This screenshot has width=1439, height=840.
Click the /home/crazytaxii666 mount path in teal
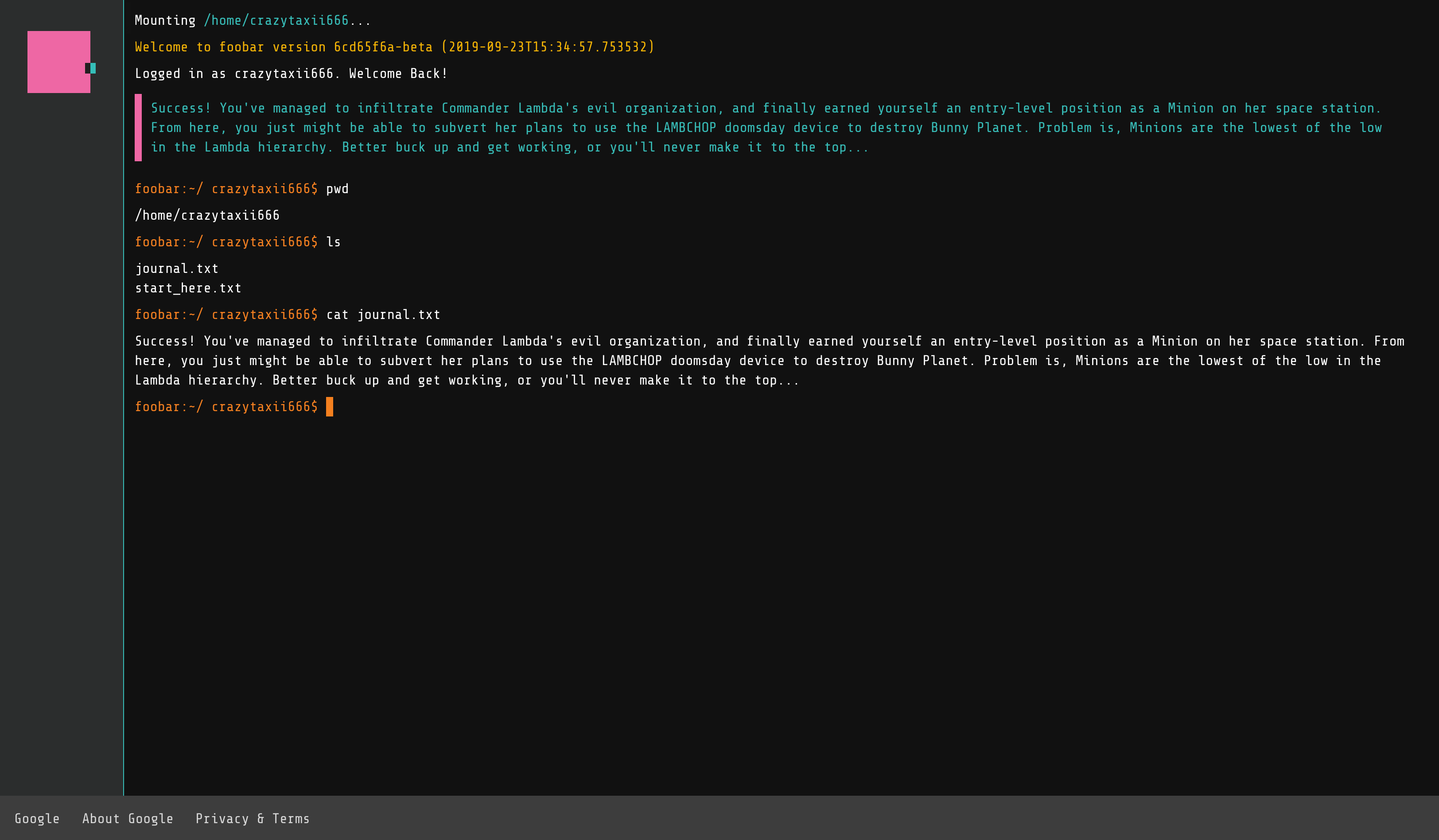[x=276, y=20]
